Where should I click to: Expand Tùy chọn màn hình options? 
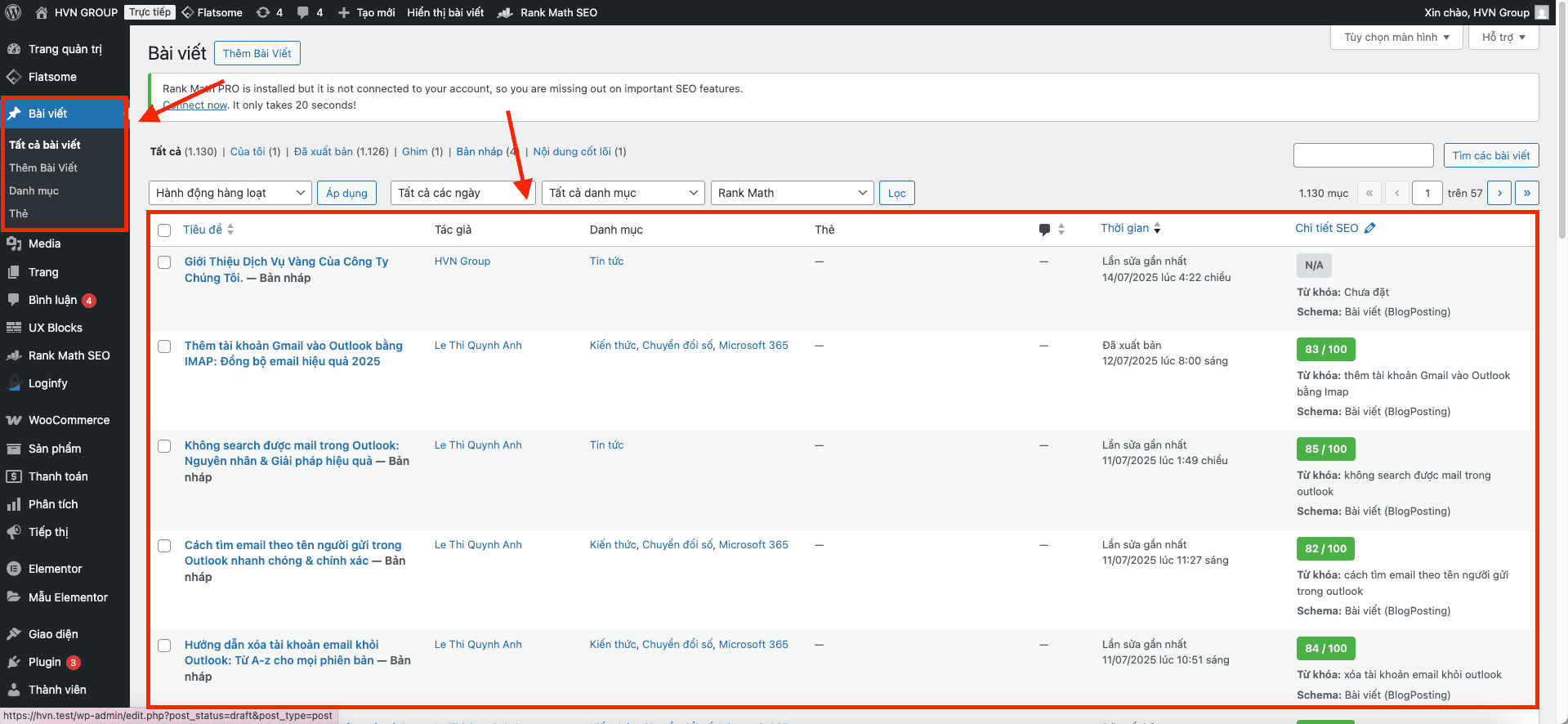[x=1396, y=37]
